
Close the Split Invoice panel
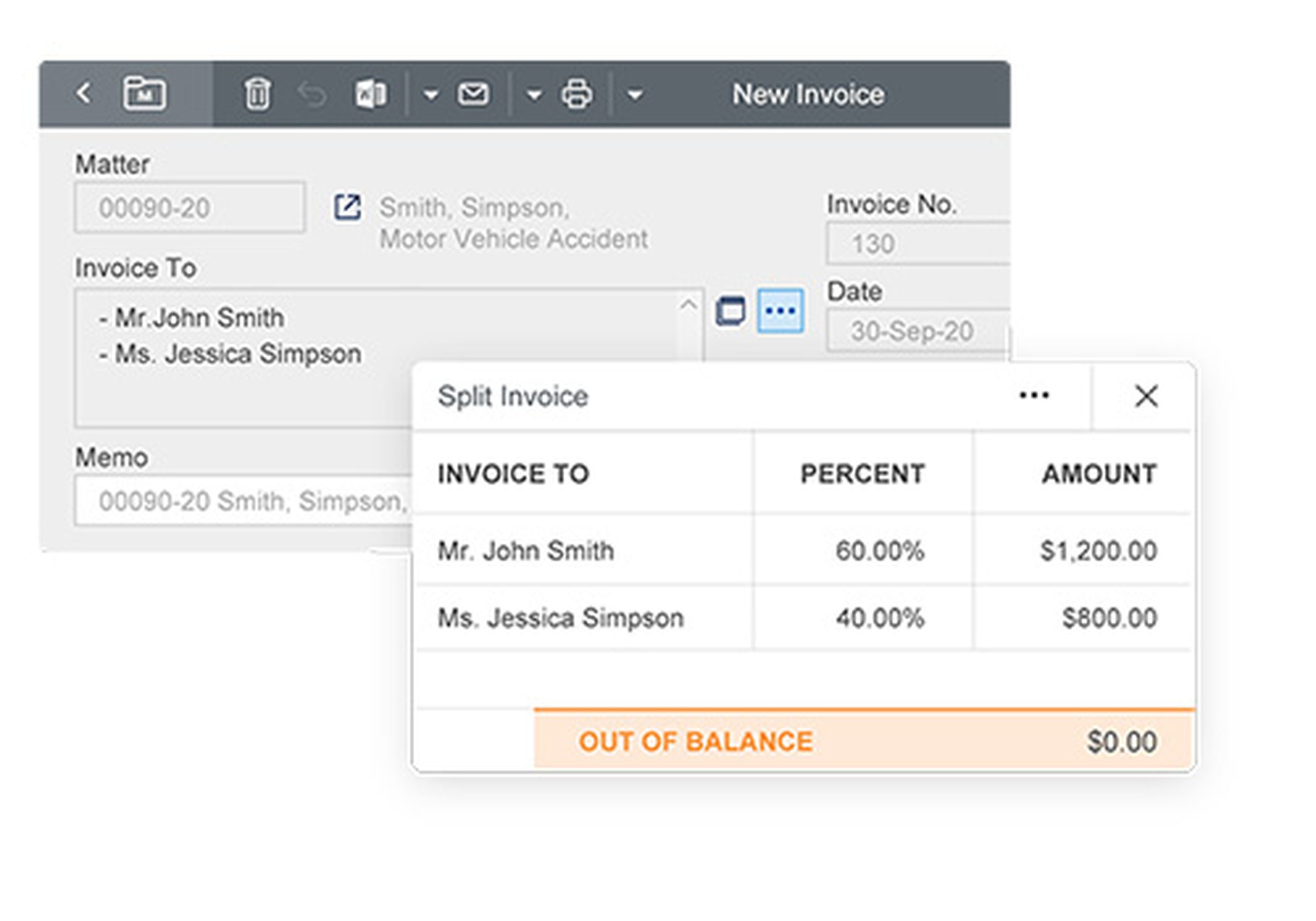(x=1146, y=396)
